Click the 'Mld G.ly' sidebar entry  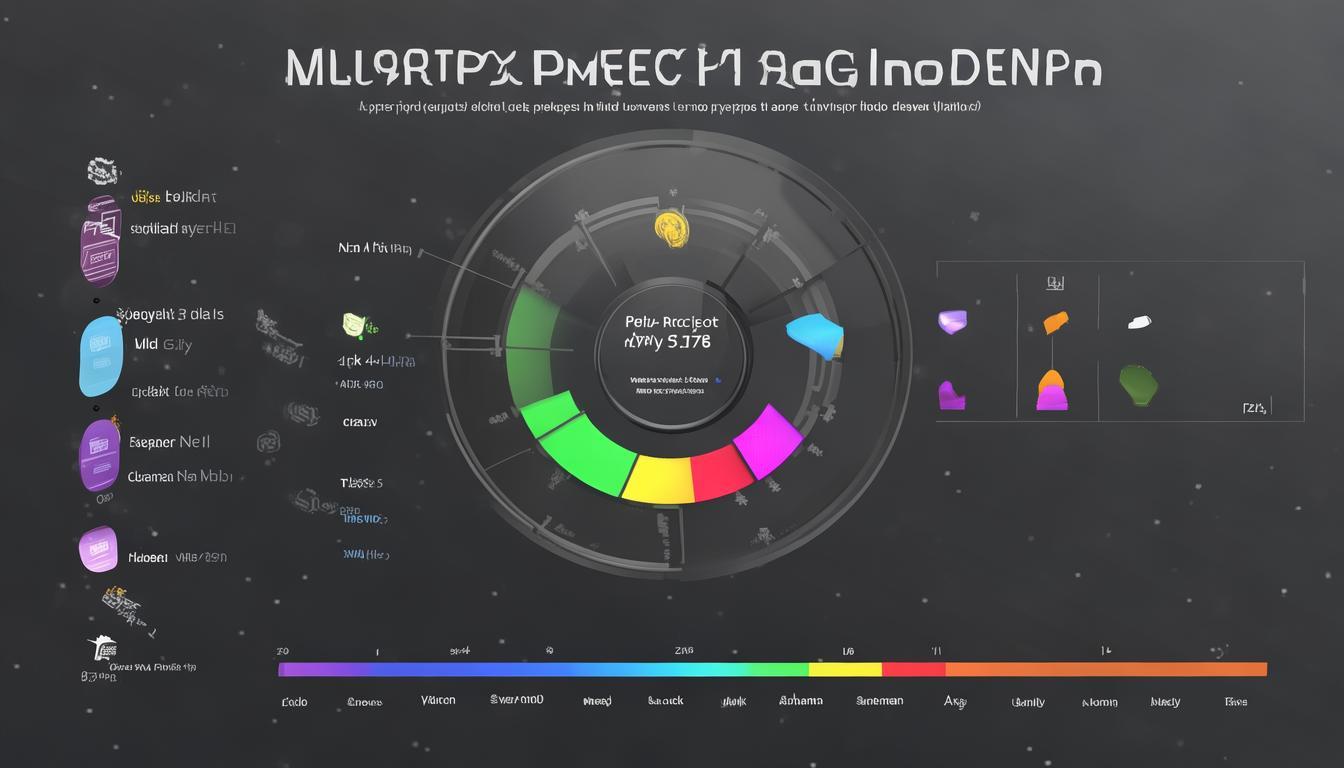(163, 345)
